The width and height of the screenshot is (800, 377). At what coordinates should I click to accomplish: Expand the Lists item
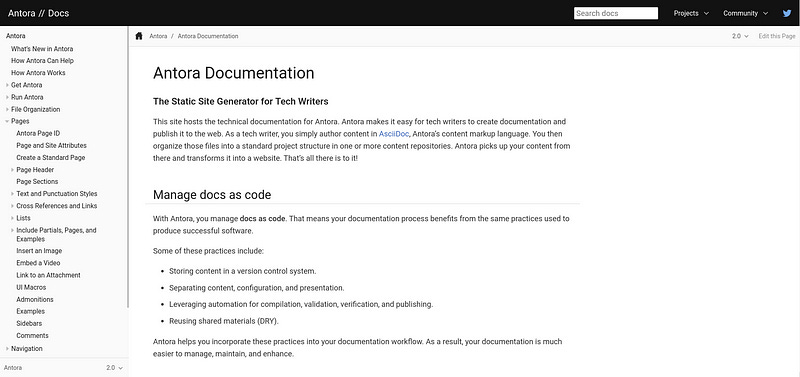pos(12,218)
